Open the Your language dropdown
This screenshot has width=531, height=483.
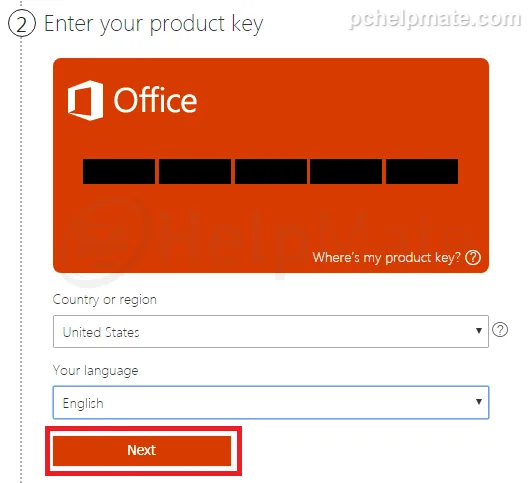pos(271,402)
